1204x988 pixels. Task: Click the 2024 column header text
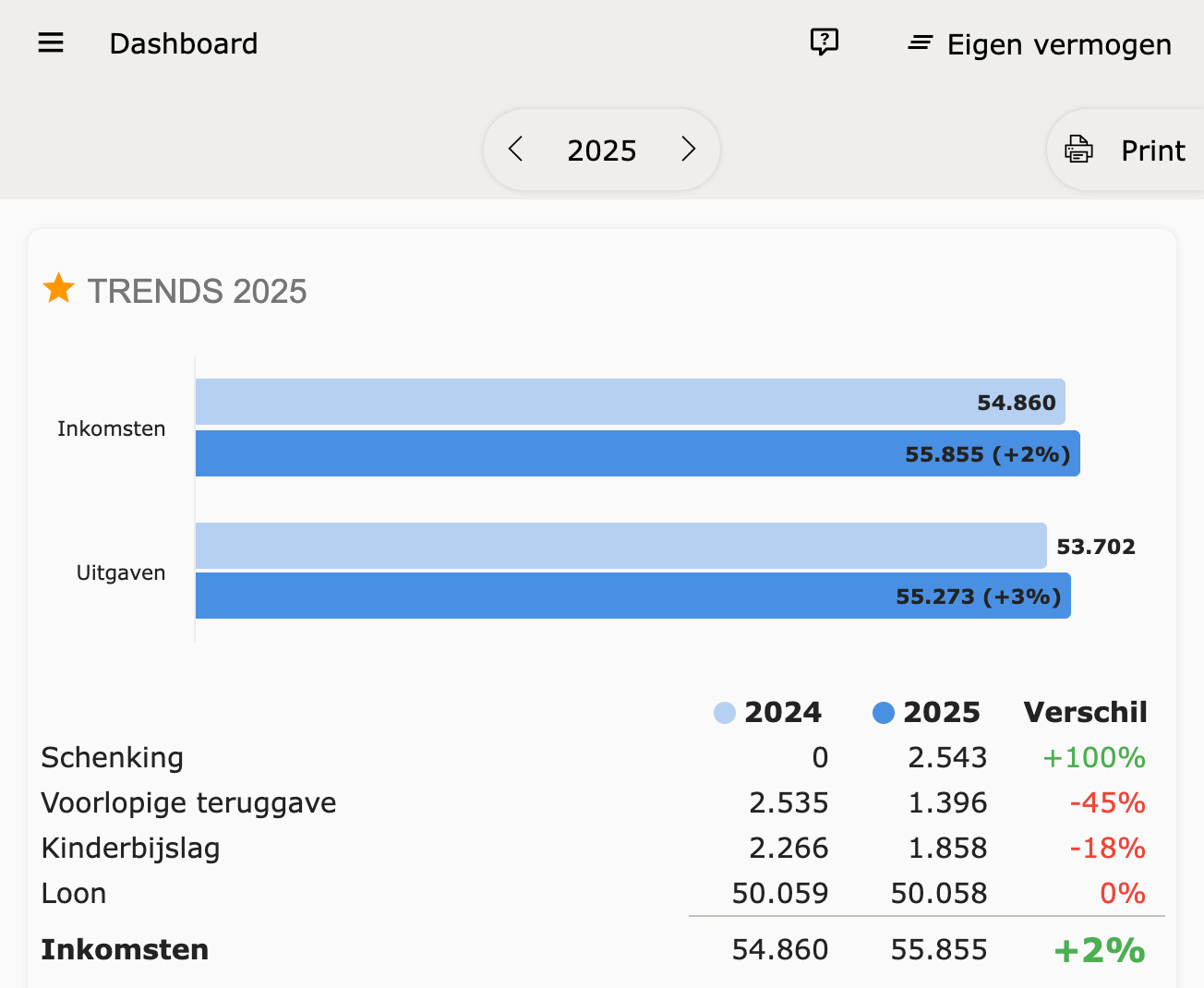coord(783,713)
